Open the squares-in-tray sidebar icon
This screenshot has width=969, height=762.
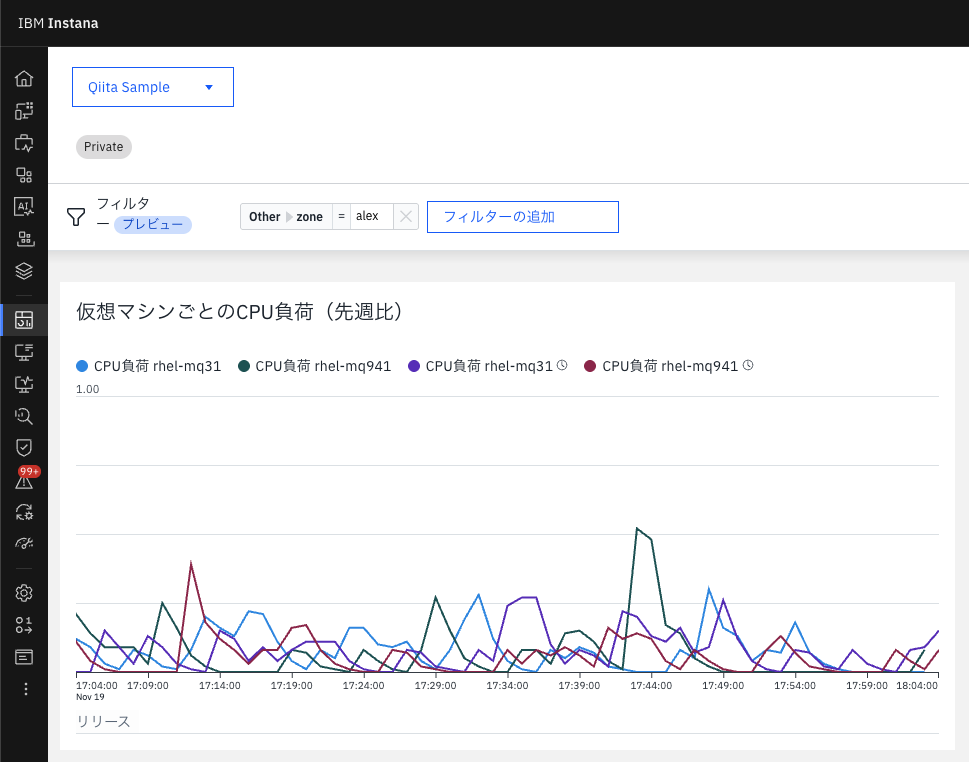point(23,239)
